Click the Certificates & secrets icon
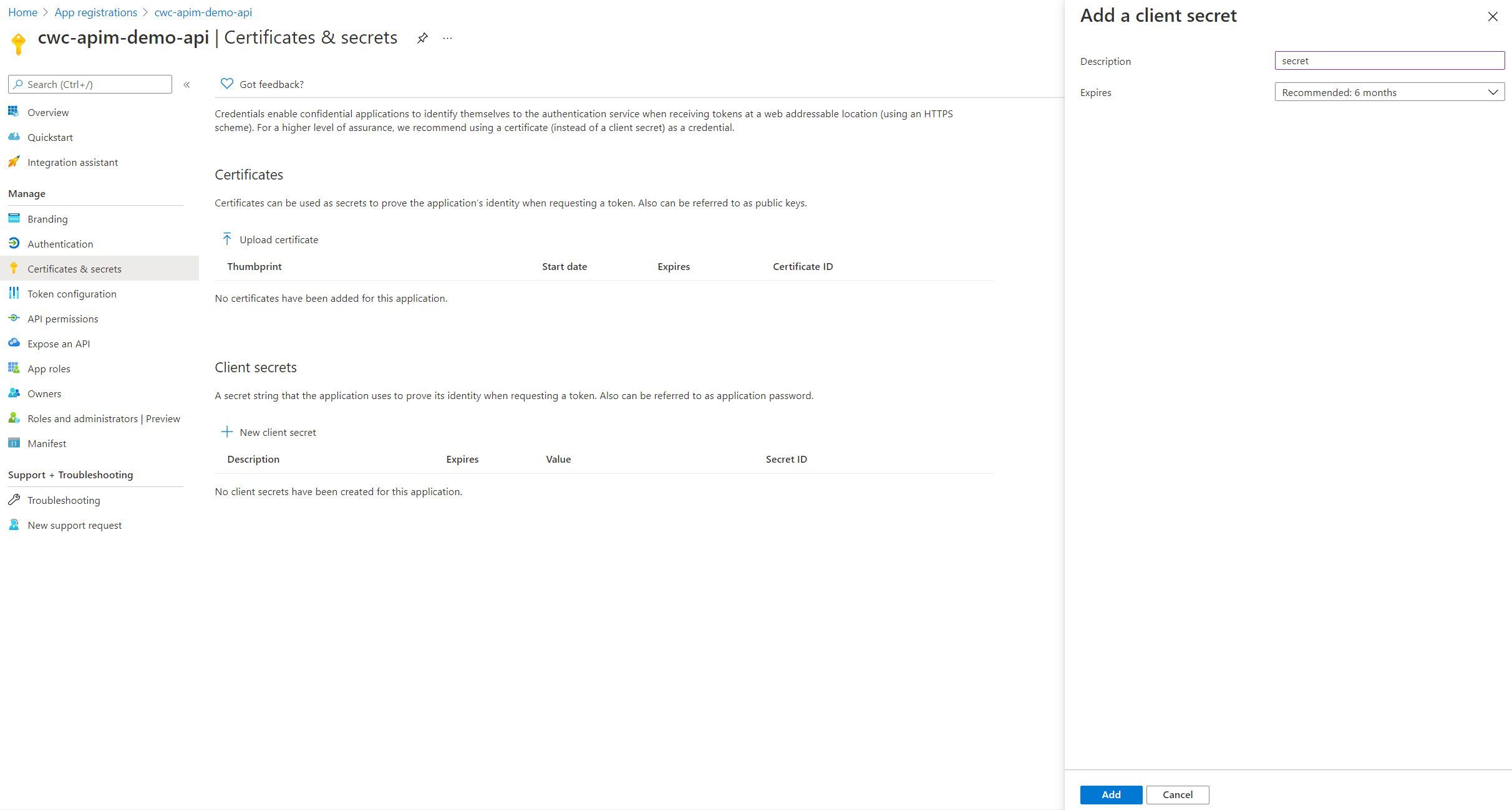Image resolution: width=1512 pixels, height=810 pixels. coord(14,268)
